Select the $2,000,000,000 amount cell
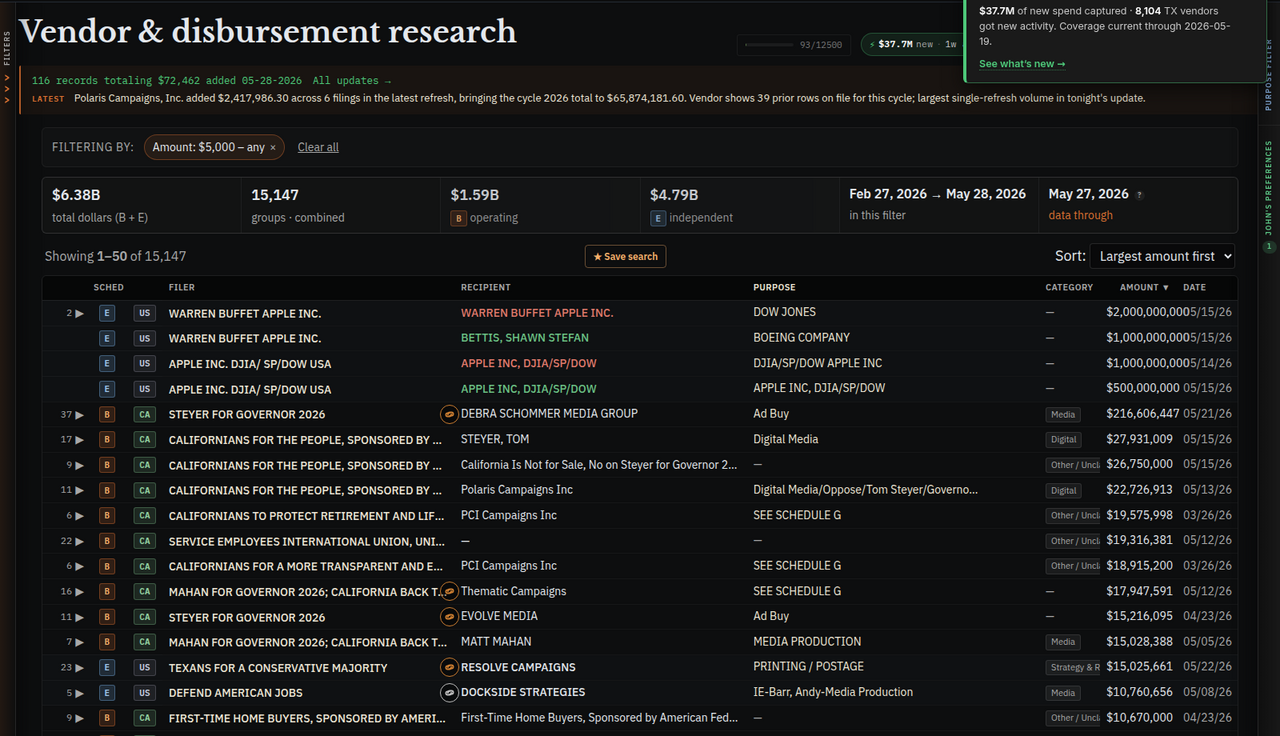 tap(1143, 313)
